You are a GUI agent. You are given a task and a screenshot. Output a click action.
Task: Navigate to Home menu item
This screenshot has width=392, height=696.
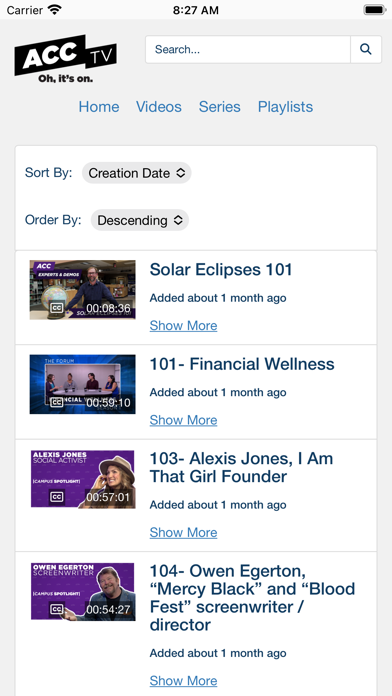click(99, 107)
